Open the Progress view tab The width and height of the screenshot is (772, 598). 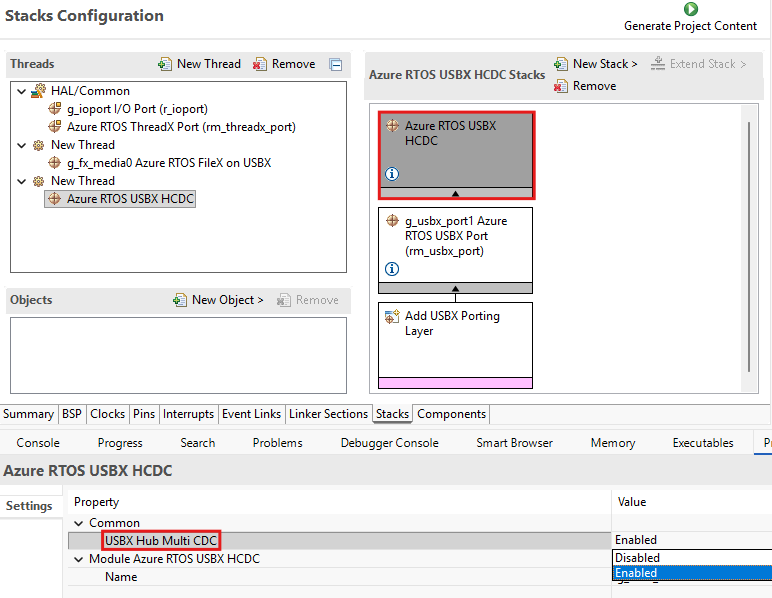point(120,443)
